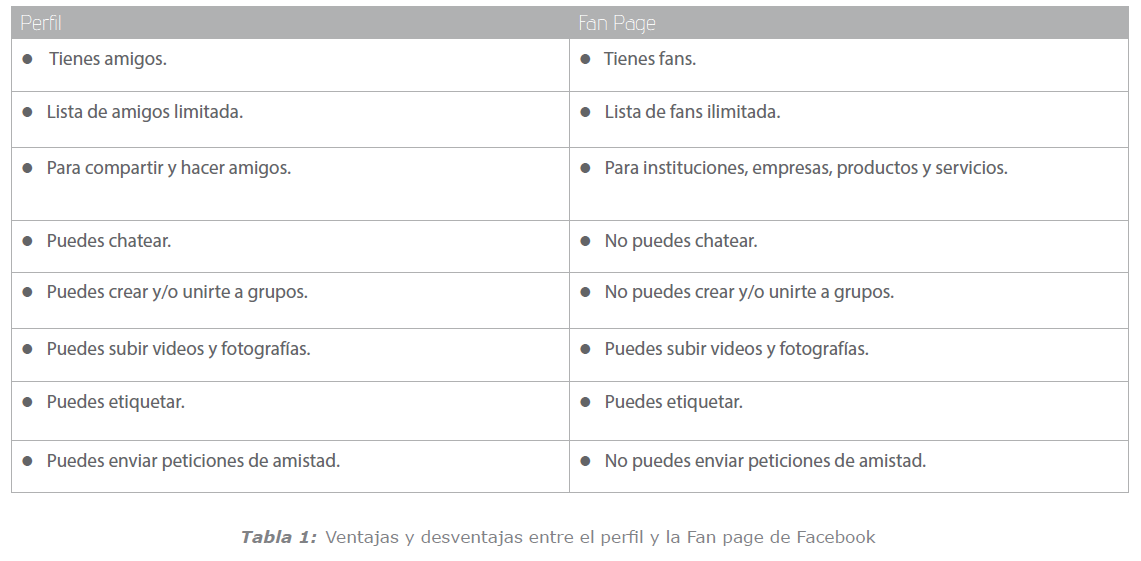
Task: Click Fan Page column's "Puedes subir videos y fotografías."
Action: coord(736,349)
